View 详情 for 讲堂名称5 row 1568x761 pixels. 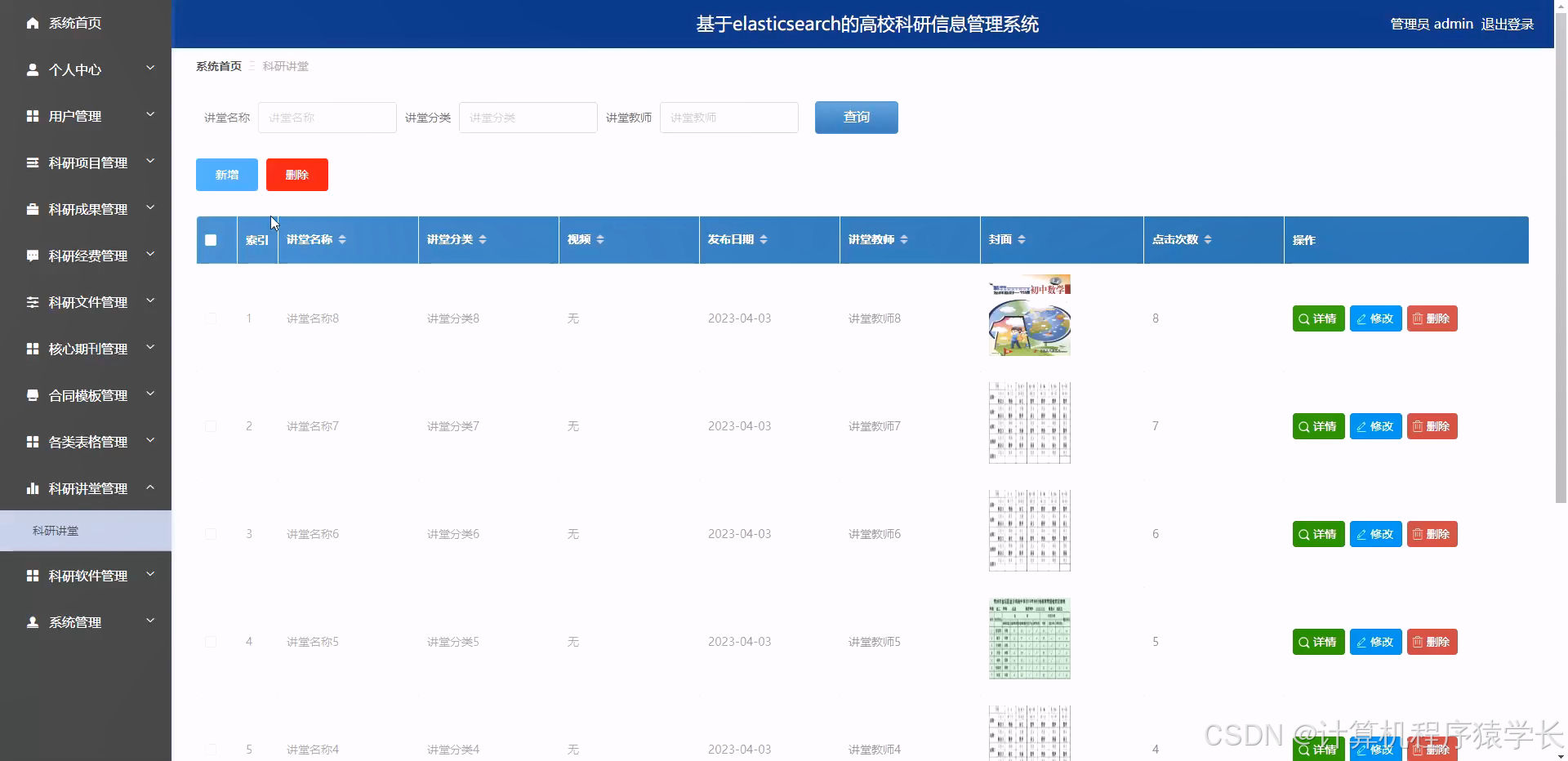(x=1319, y=642)
